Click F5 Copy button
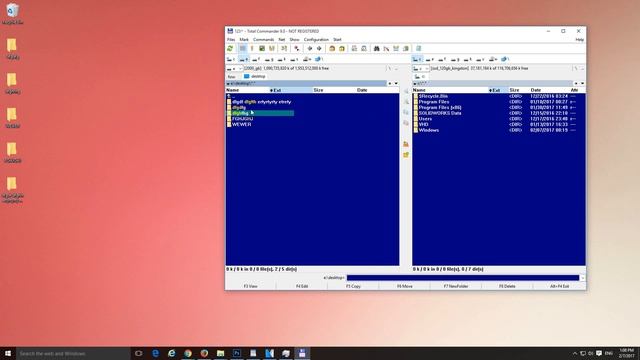The width and height of the screenshot is (640, 360). tap(353, 287)
